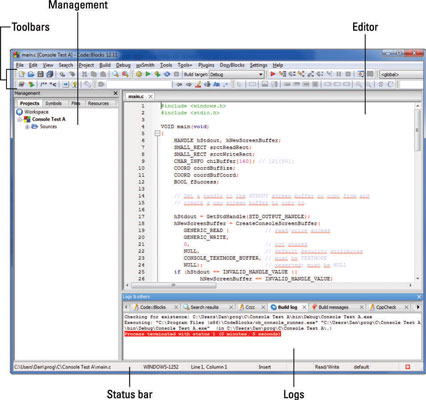Click the Jump forward arrow icon
Viewport: 426px width, 400px height.
click(188, 84)
